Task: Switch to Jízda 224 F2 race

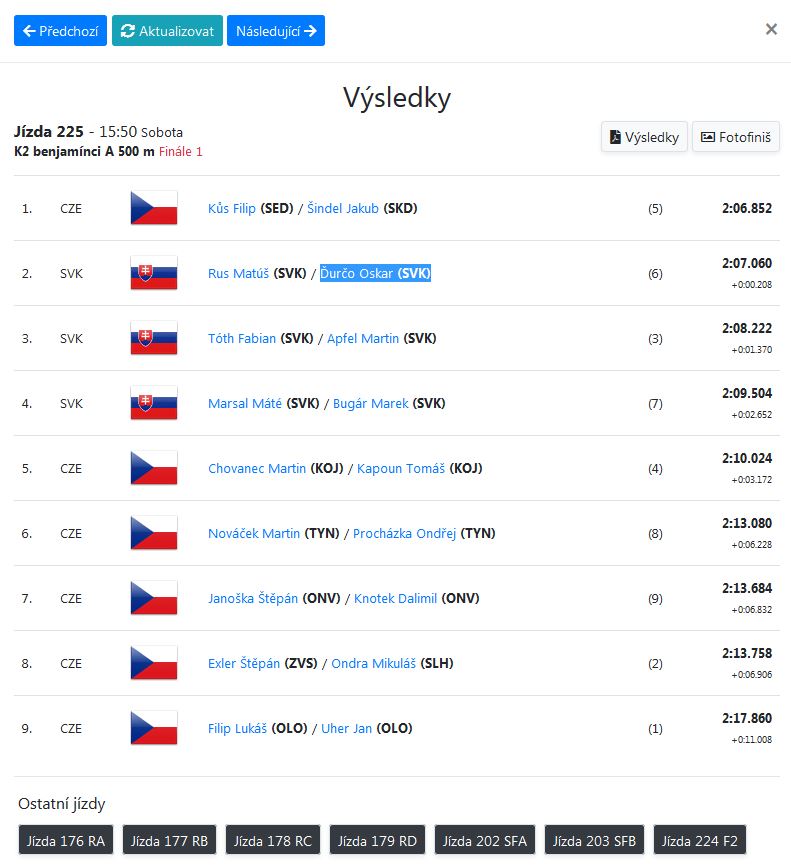Action: click(700, 841)
